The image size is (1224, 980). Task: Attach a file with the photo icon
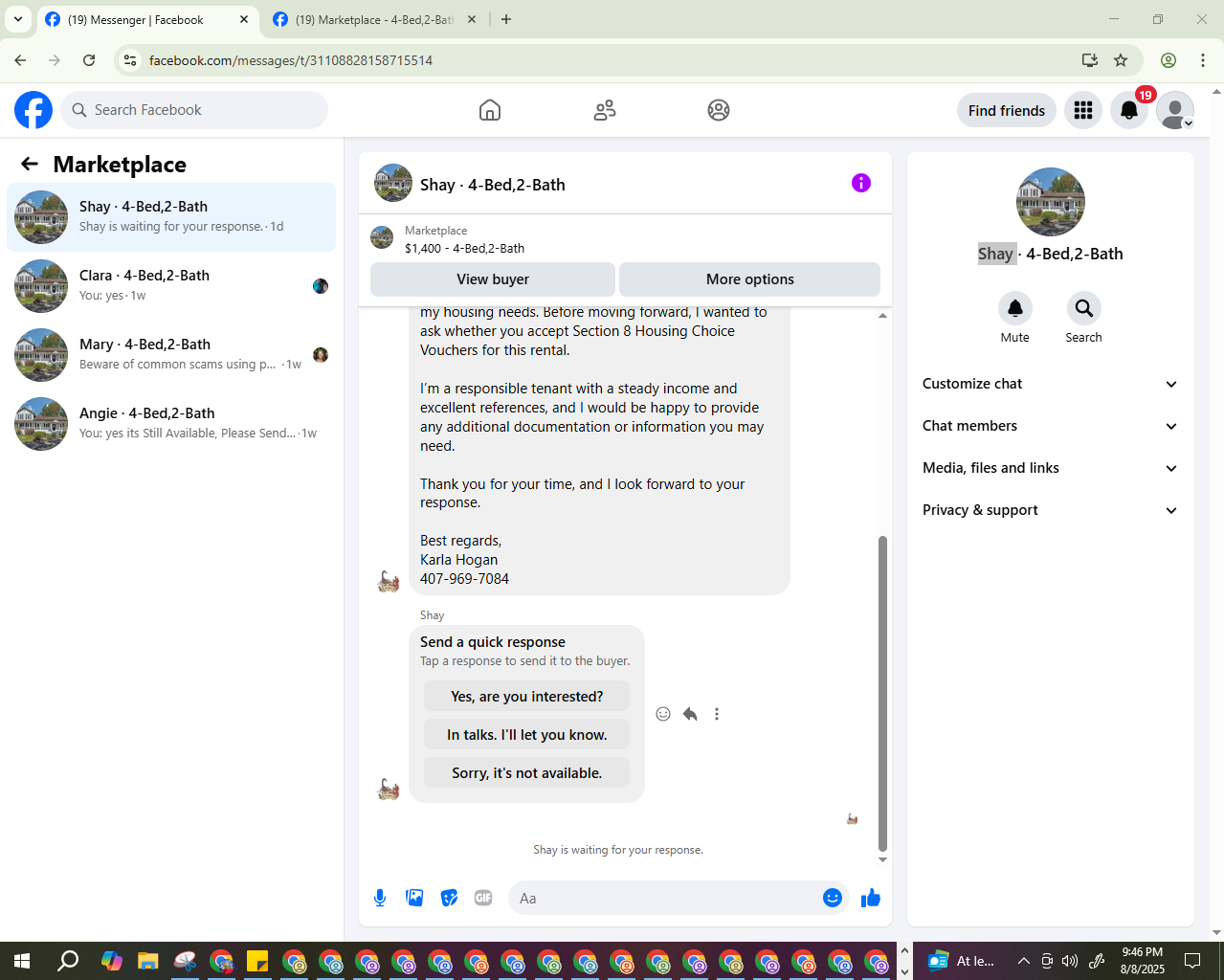point(414,898)
